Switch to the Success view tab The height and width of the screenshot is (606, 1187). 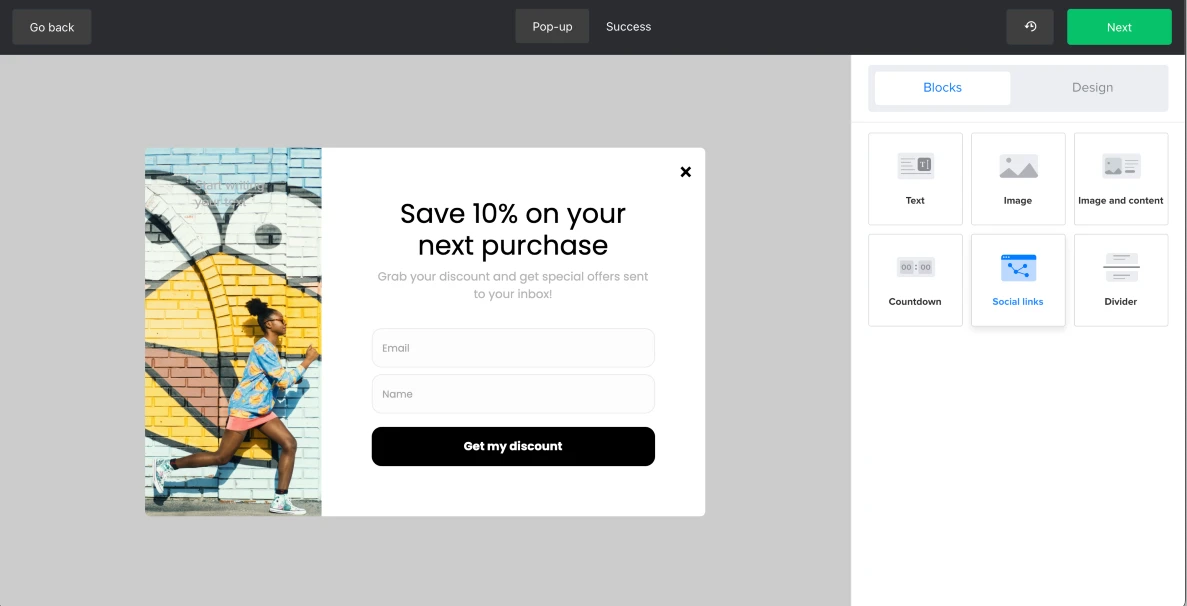(x=628, y=27)
